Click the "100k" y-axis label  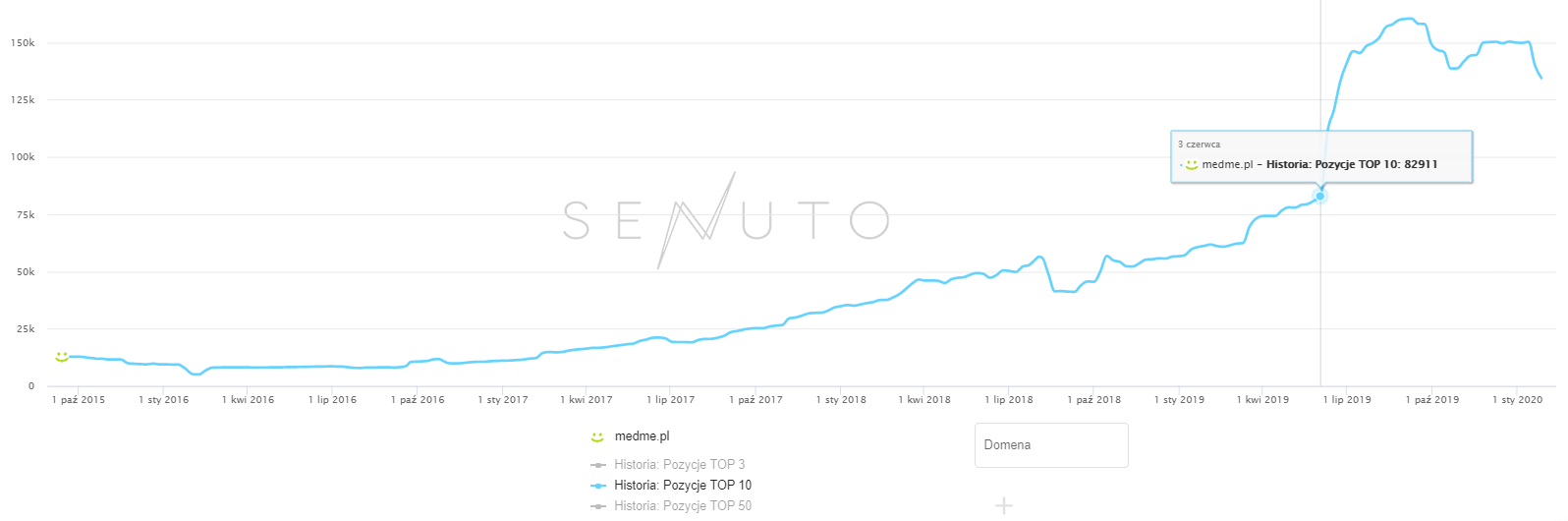tap(23, 157)
